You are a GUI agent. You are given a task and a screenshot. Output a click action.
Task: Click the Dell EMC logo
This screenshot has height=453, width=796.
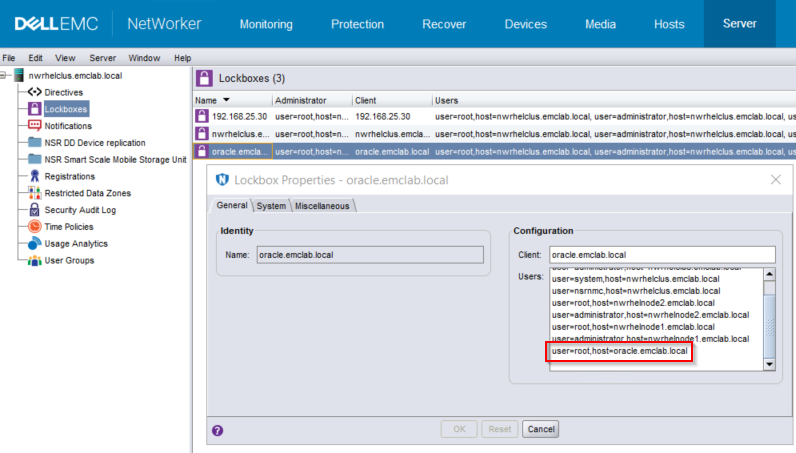56,24
